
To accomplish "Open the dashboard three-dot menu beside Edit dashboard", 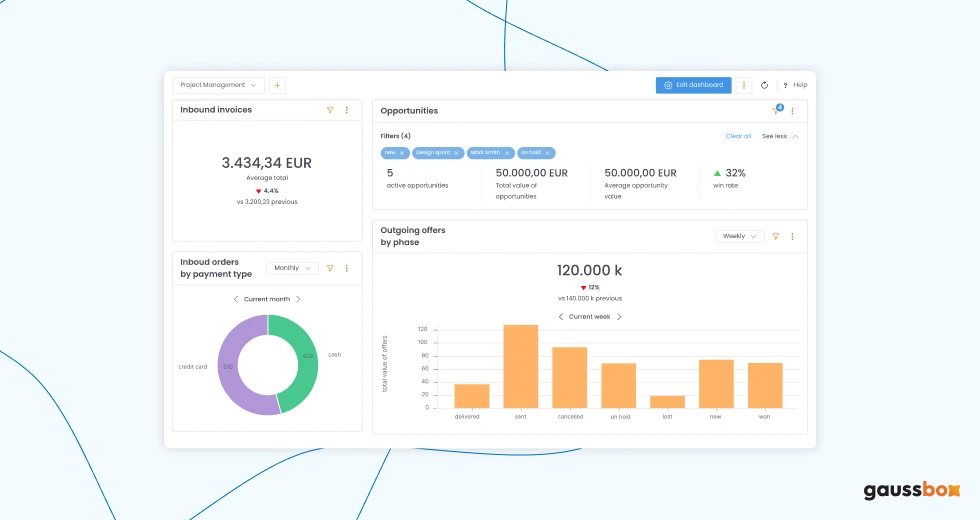I will click(743, 86).
